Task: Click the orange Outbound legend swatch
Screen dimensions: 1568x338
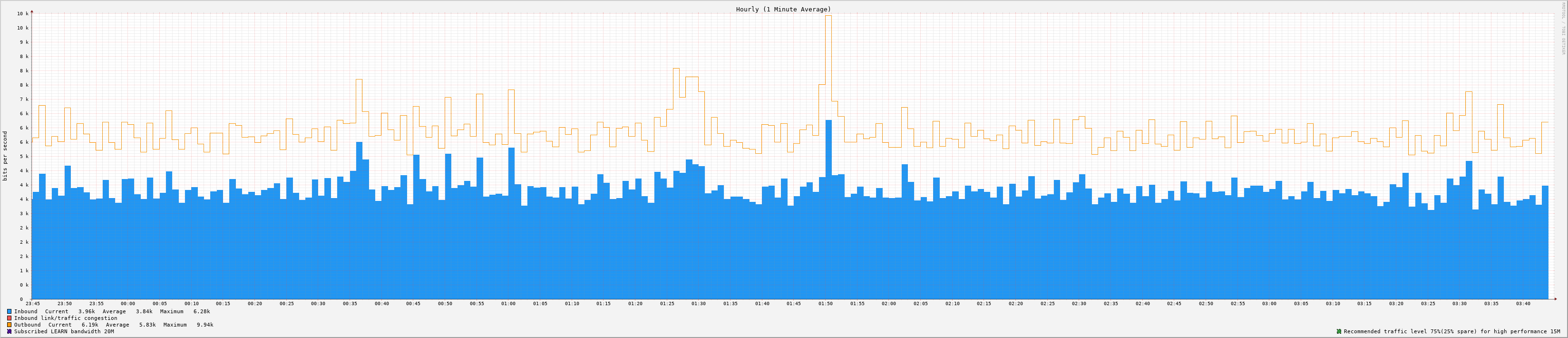Action: (x=9, y=325)
